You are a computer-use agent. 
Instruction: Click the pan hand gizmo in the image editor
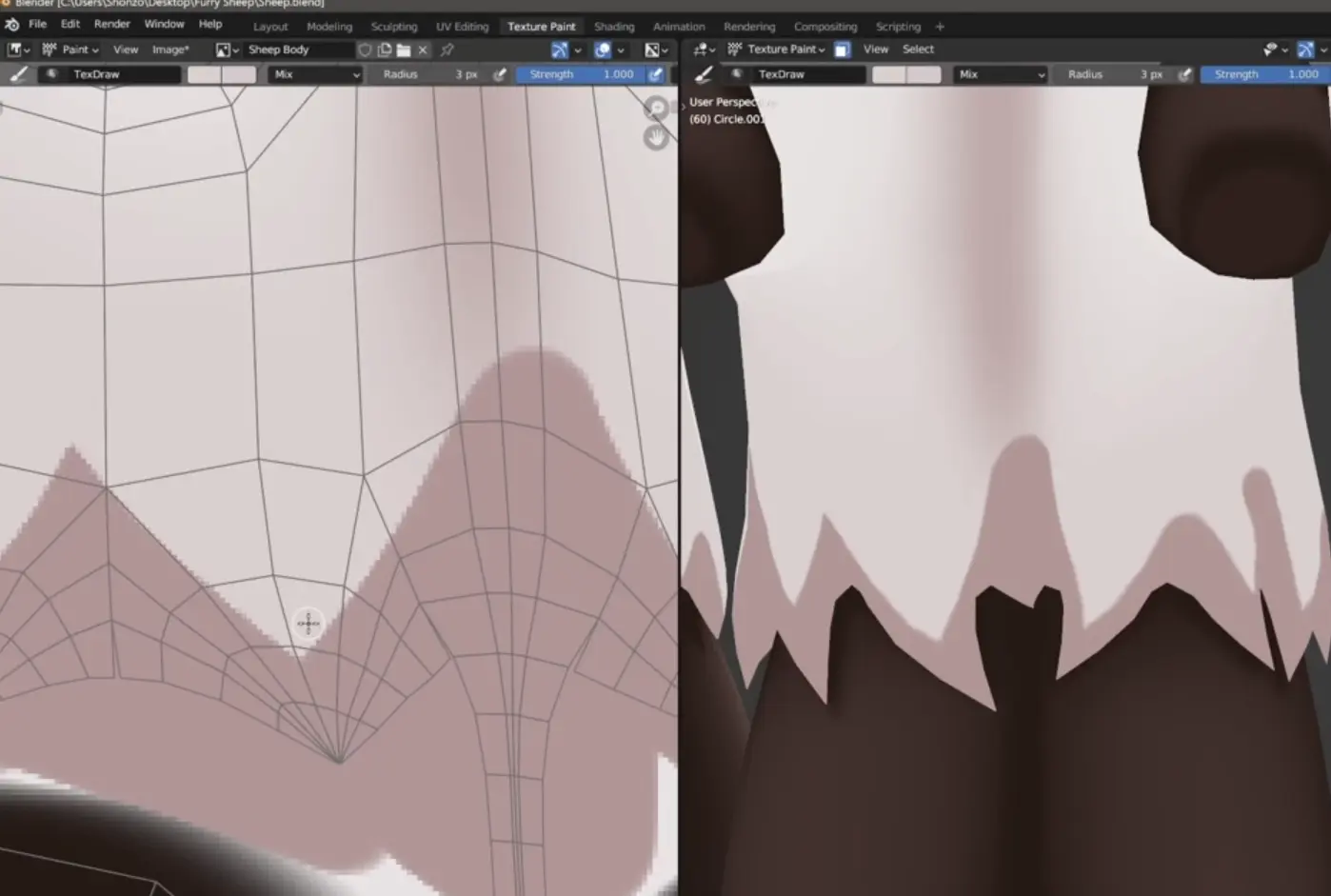(656, 137)
